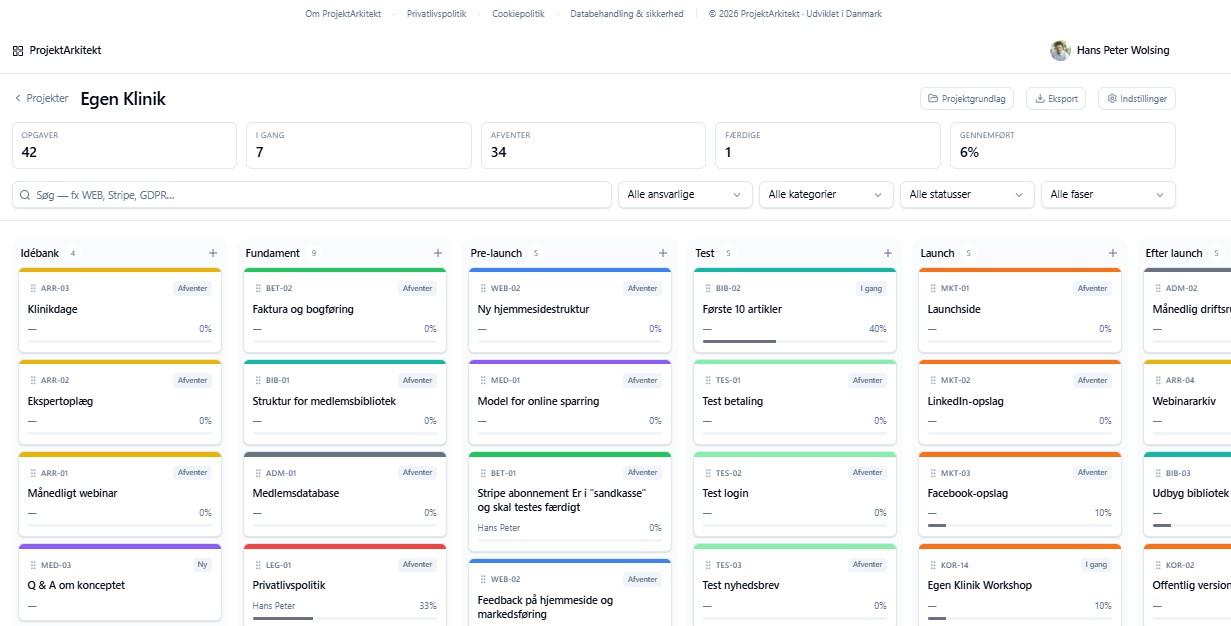The image size is (1231, 626).
Task: Open Indstillinger settings
Action: tap(1137, 99)
